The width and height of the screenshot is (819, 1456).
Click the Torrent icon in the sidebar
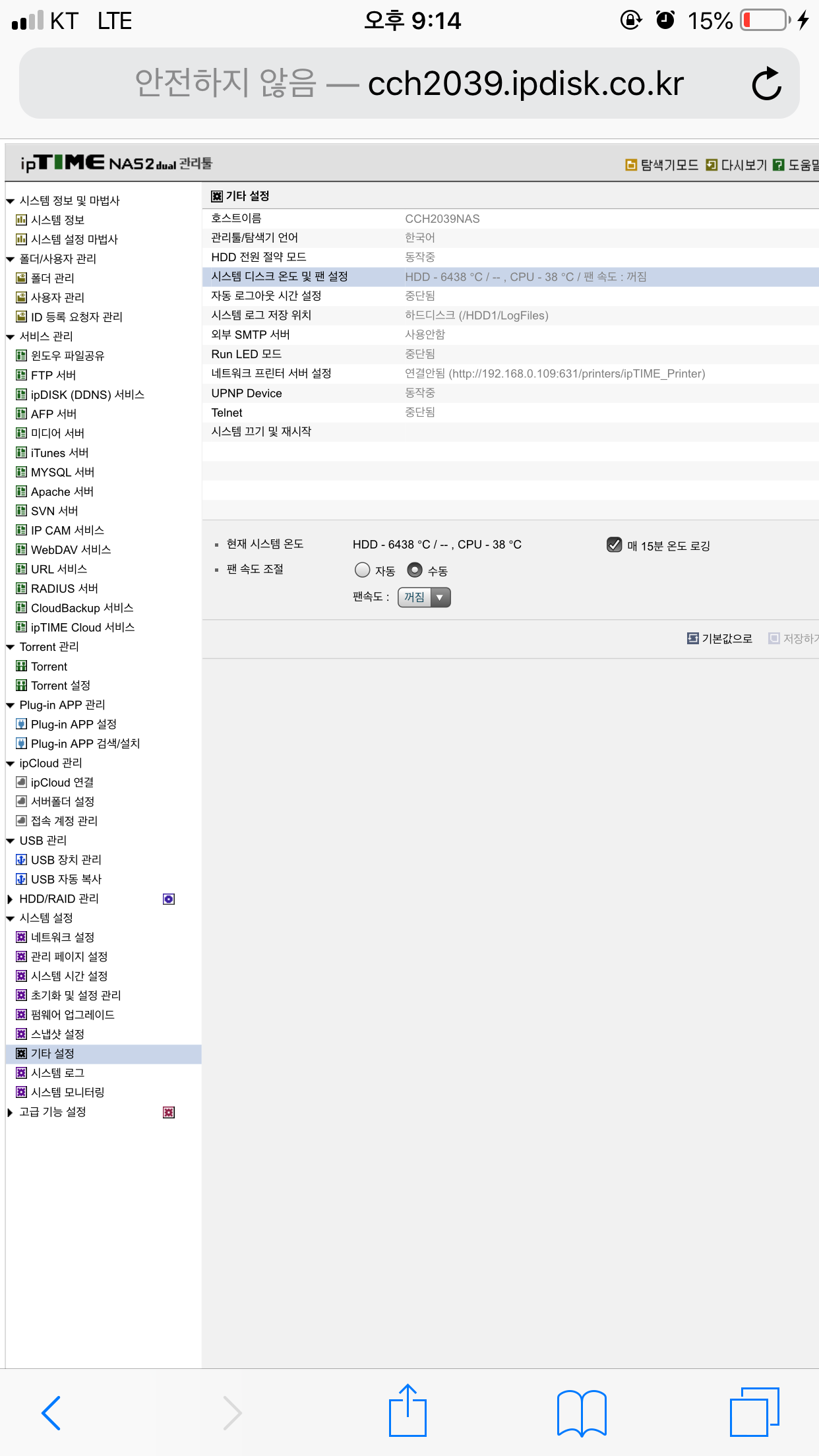click(x=21, y=666)
